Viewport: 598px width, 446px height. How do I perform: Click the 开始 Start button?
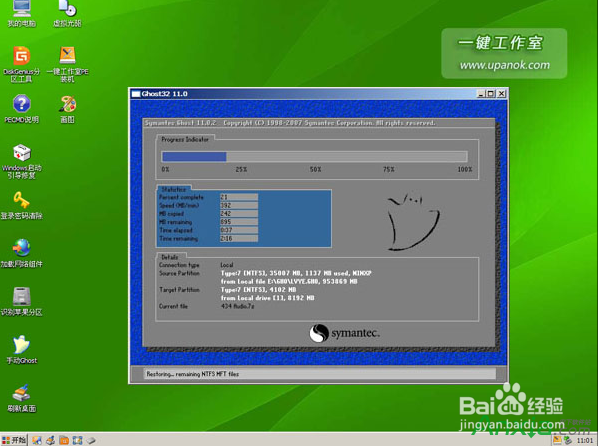[14, 440]
